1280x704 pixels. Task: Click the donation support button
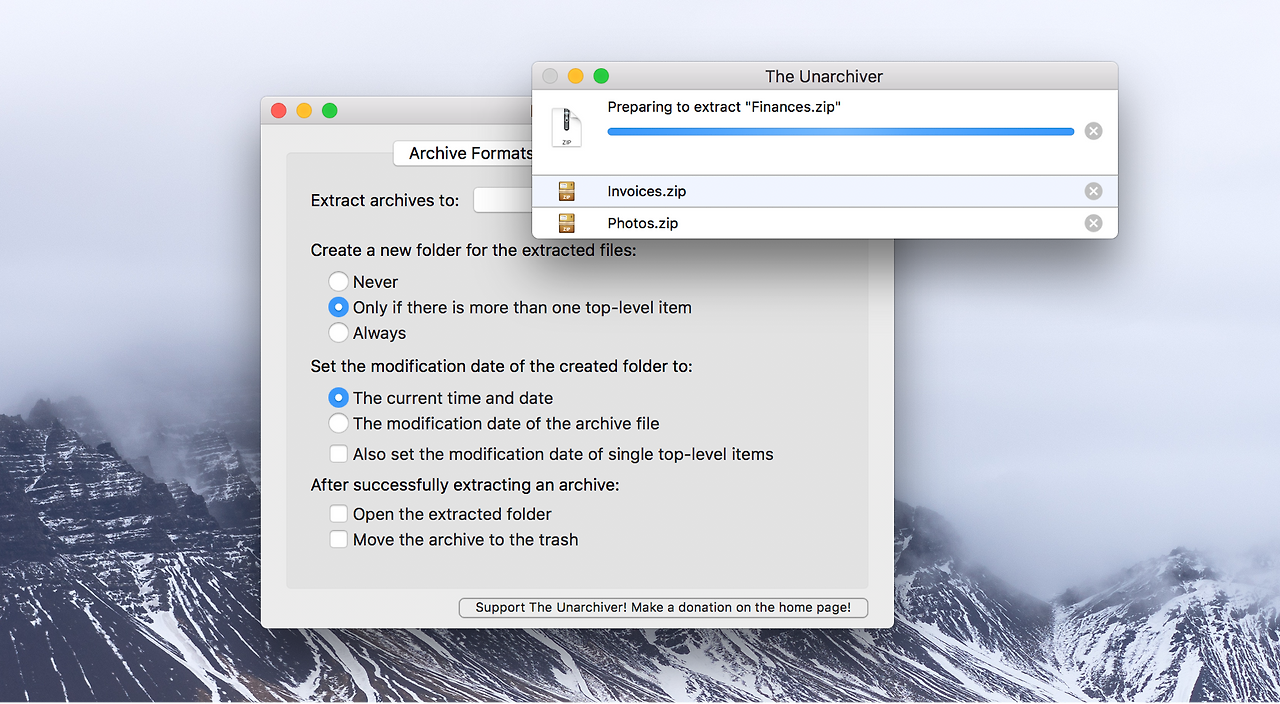pyautogui.click(x=663, y=607)
